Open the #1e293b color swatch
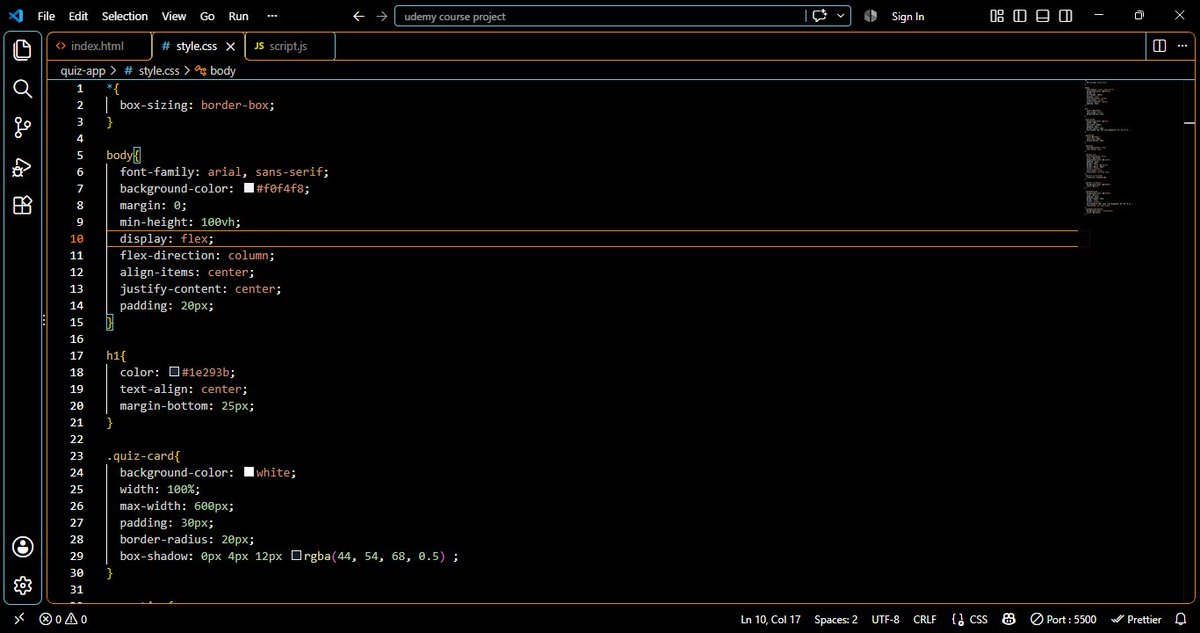The height and width of the screenshot is (633, 1200). pyautogui.click(x=174, y=372)
